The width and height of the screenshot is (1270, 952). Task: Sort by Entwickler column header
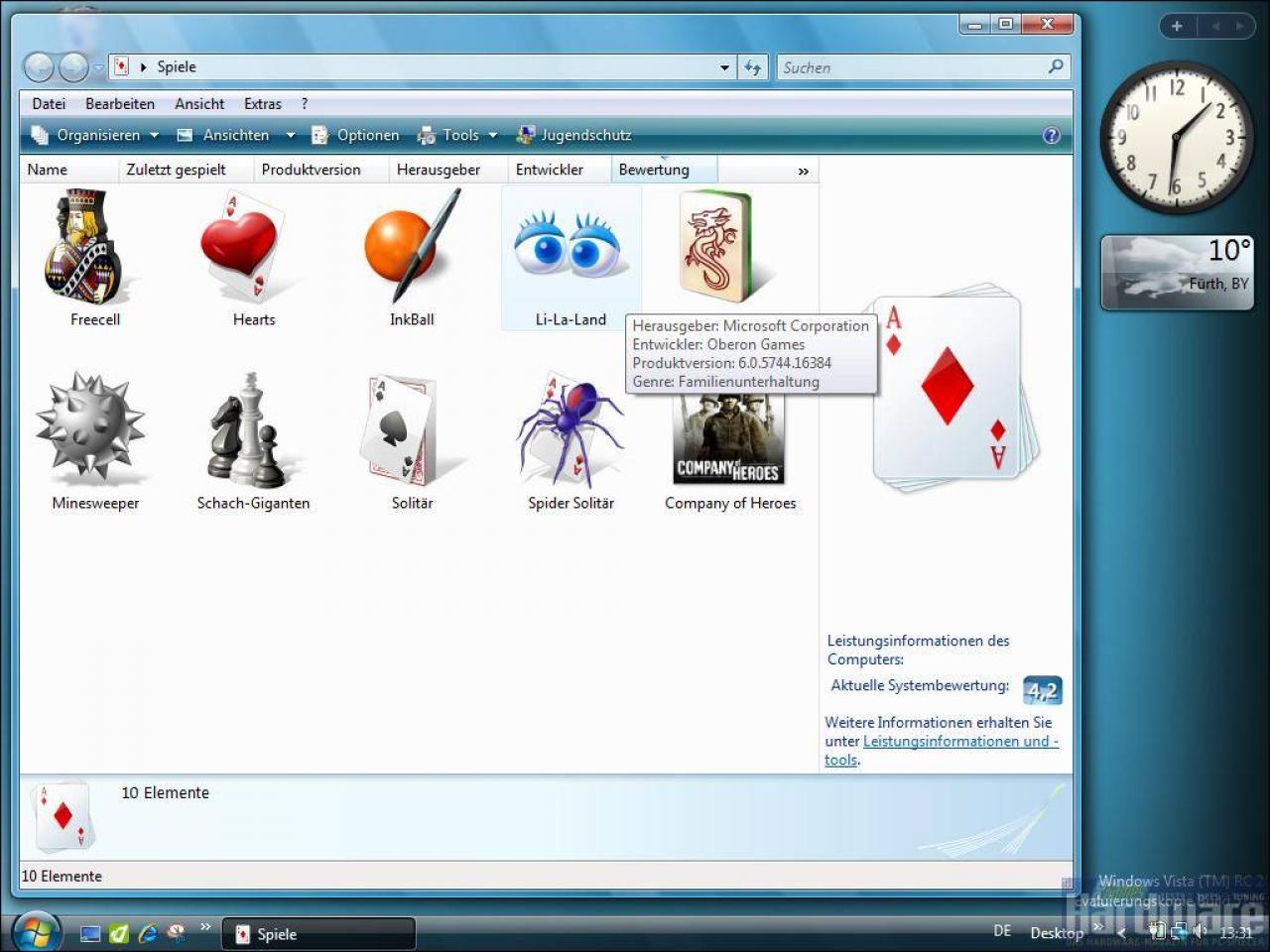[560, 170]
